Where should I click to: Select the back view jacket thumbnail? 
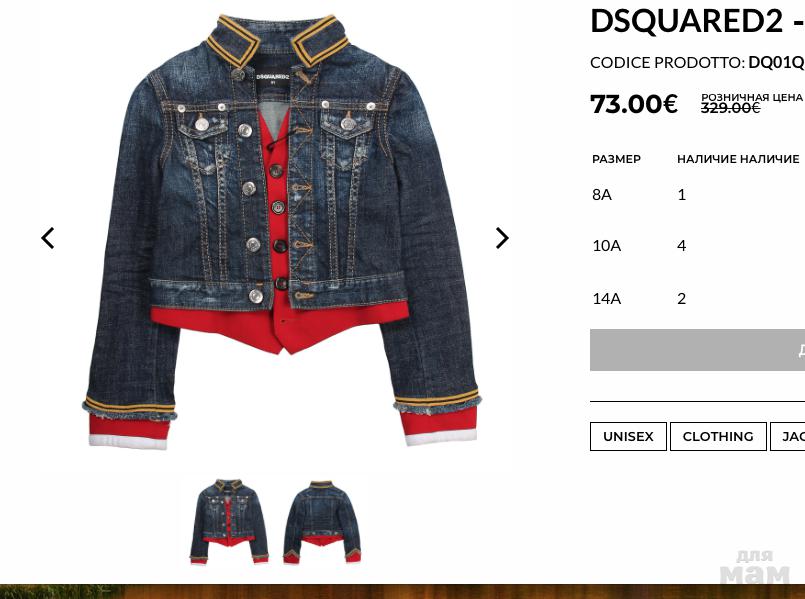pyautogui.click(x=322, y=521)
